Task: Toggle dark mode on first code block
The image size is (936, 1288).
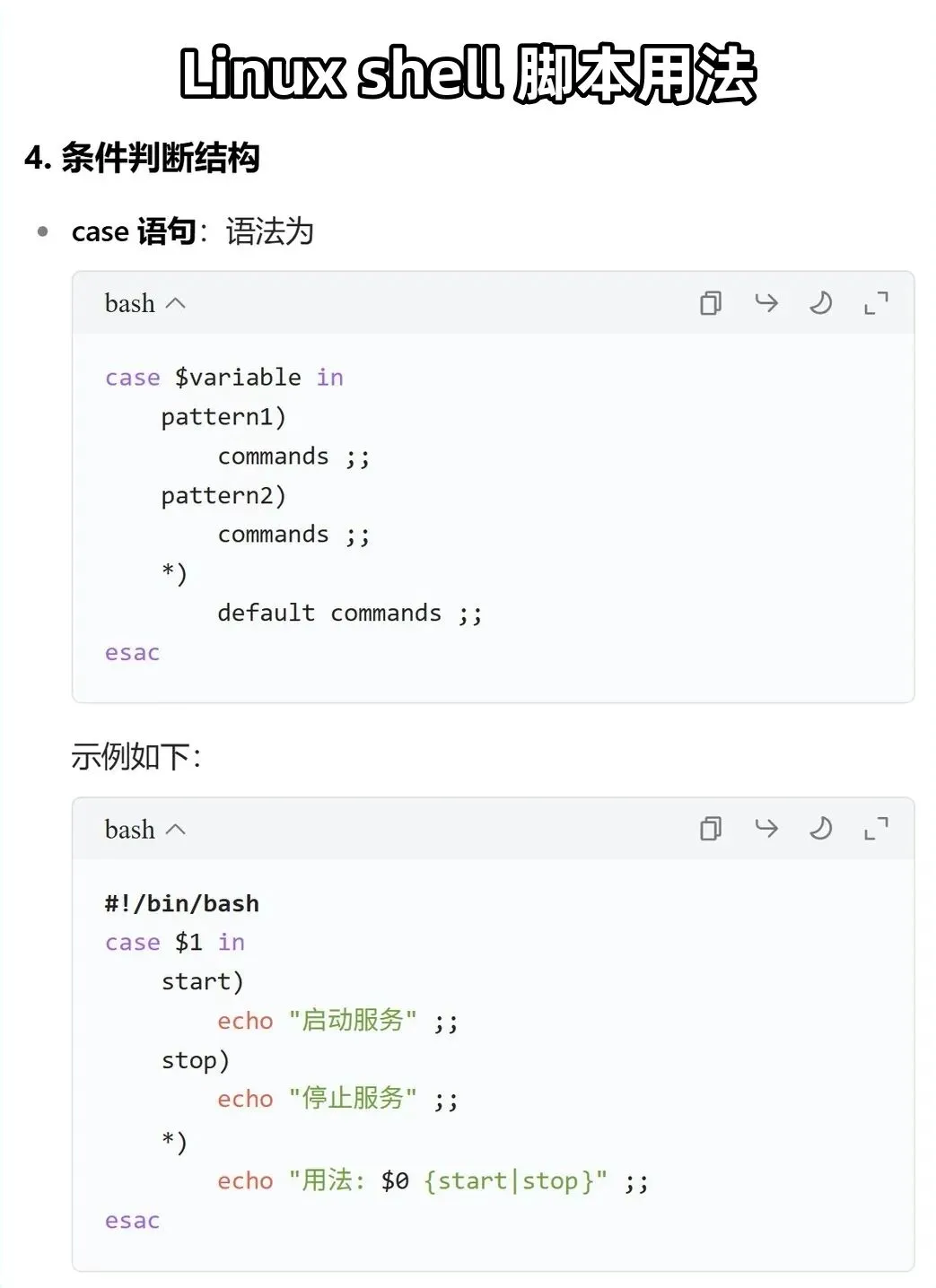Action: tap(820, 303)
